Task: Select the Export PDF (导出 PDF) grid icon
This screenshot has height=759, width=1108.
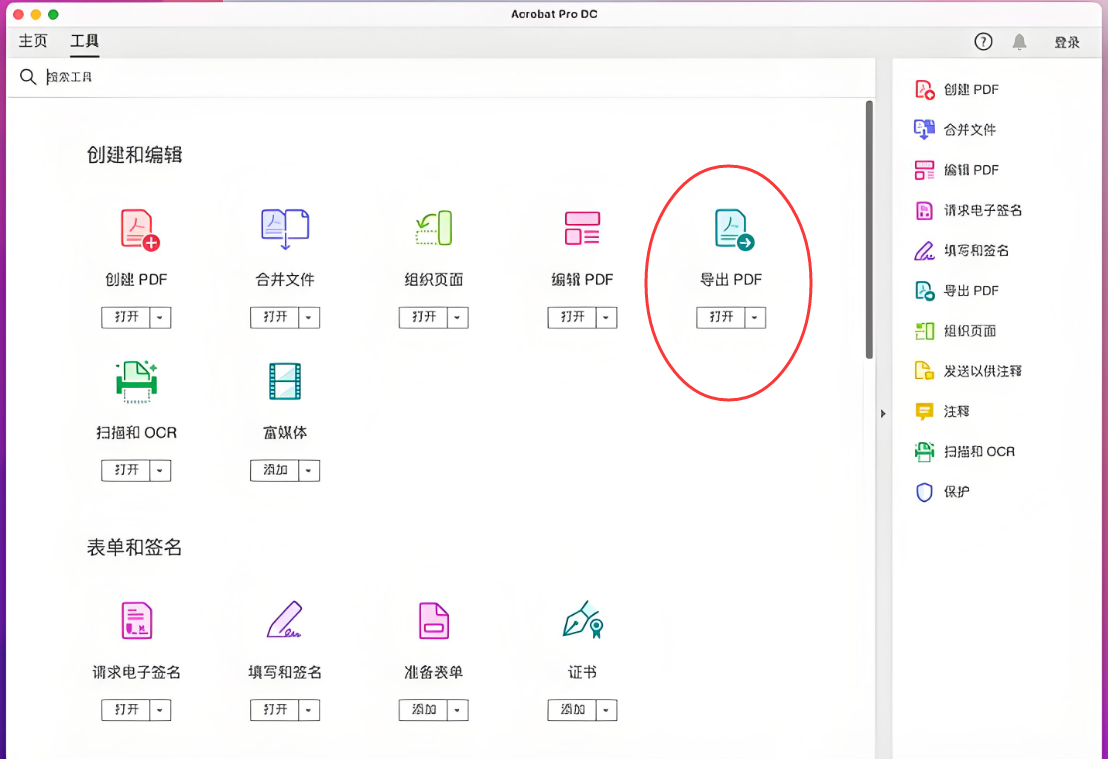Action: [734, 230]
